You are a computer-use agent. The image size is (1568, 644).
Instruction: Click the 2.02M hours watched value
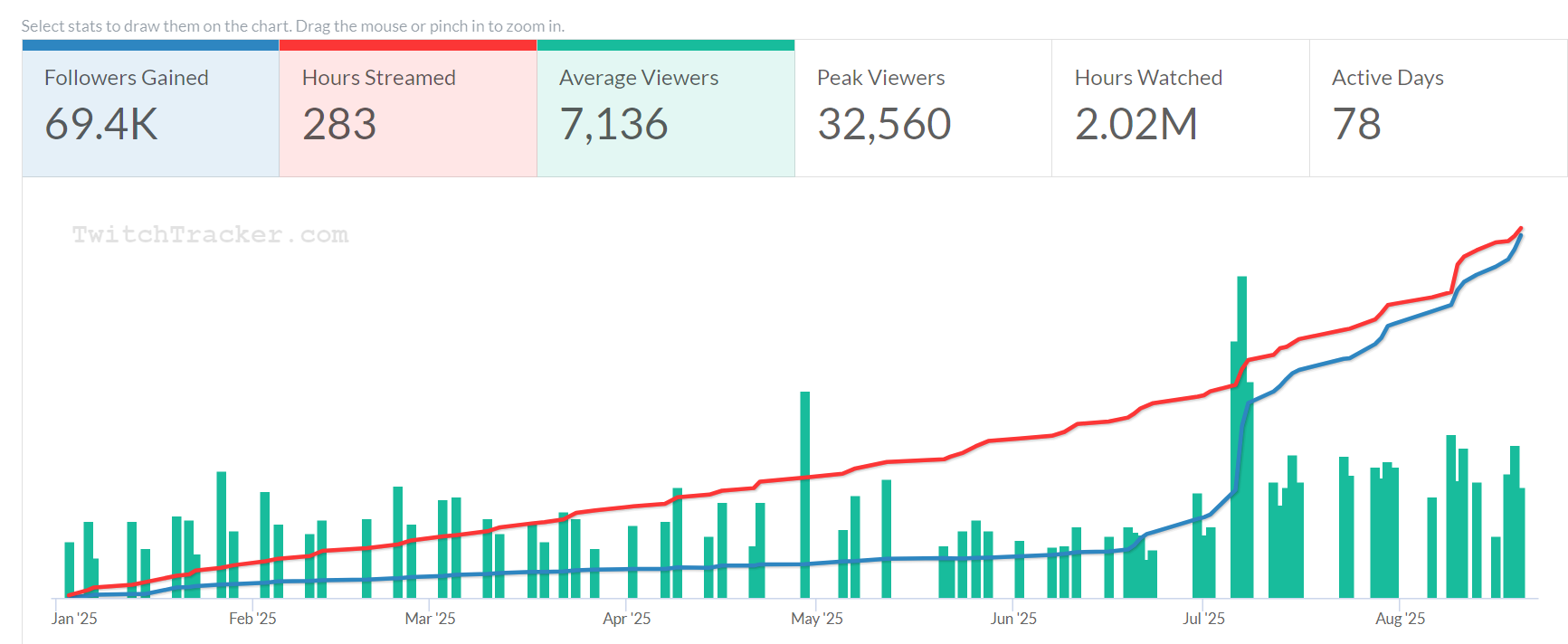click(1136, 124)
